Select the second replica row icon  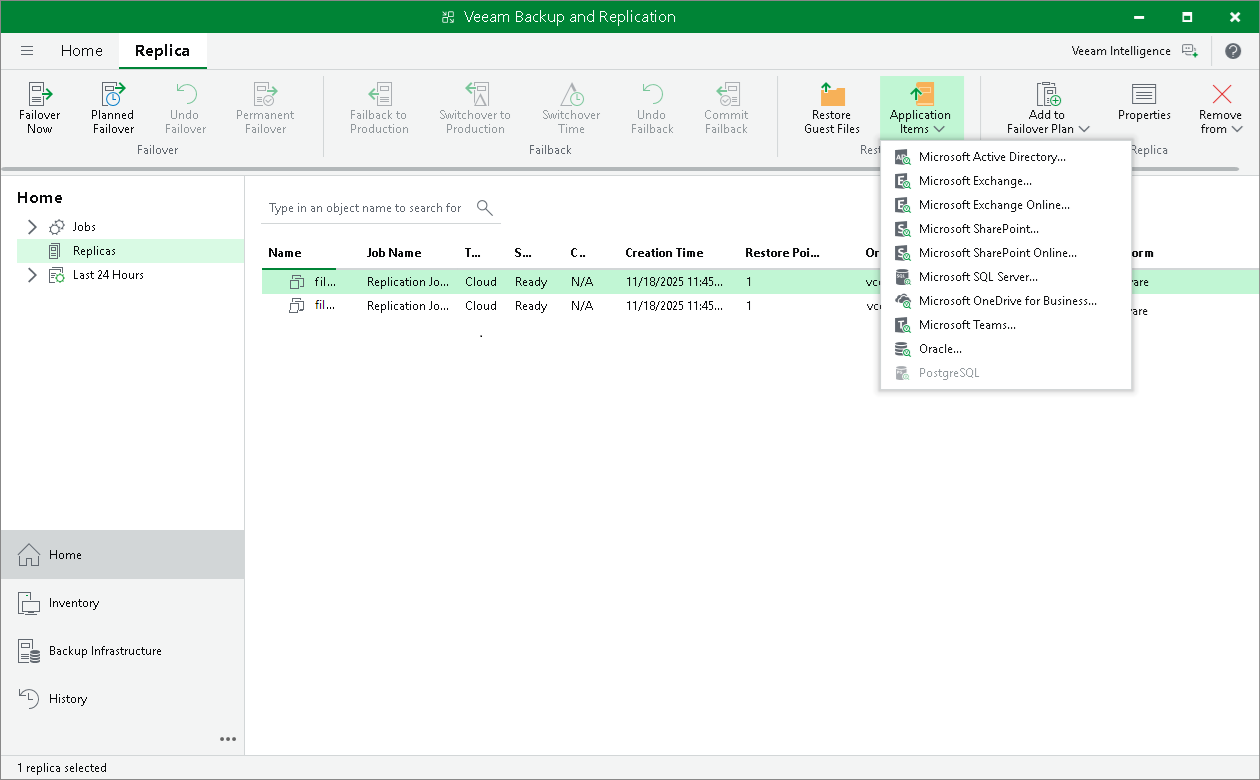point(297,306)
